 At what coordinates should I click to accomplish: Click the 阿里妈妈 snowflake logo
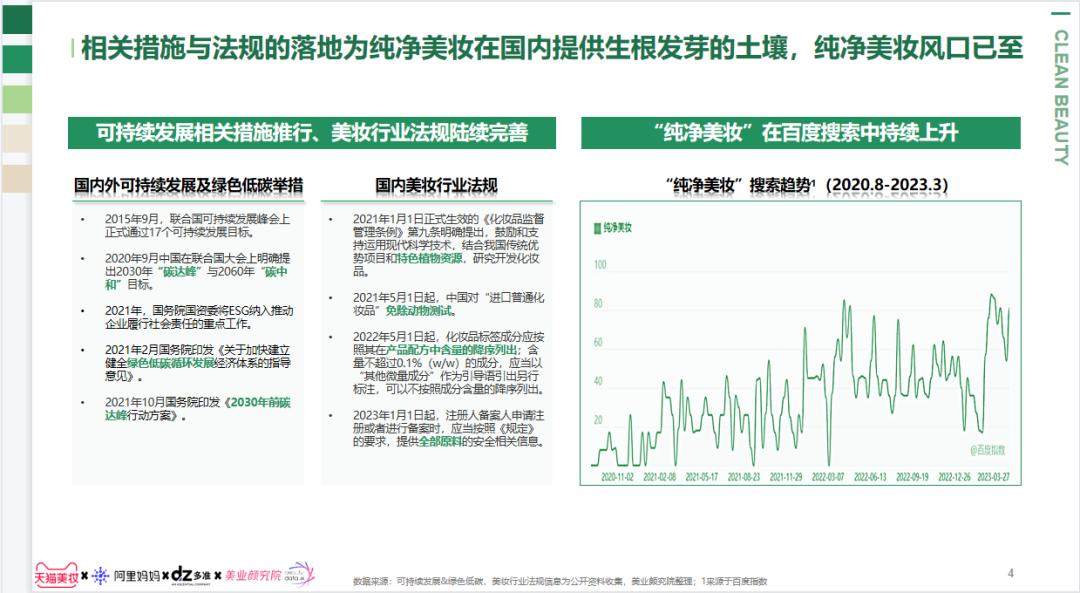(x=101, y=574)
